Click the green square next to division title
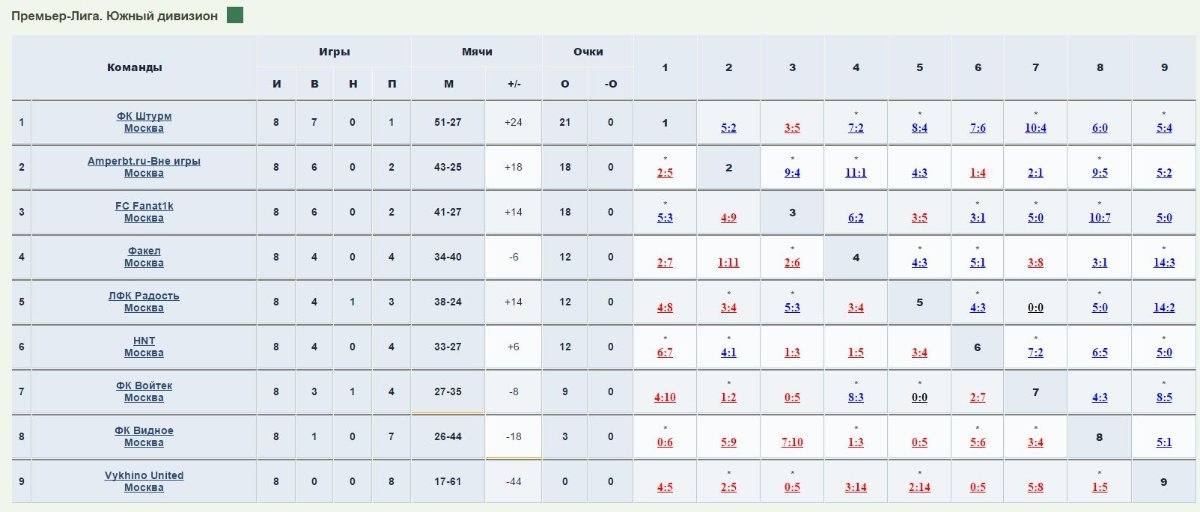This screenshot has width=1200, height=512. (235, 16)
